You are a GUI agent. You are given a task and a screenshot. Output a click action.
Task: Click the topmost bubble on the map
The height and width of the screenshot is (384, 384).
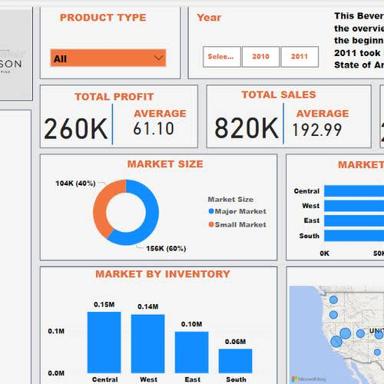[x=333, y=300]
